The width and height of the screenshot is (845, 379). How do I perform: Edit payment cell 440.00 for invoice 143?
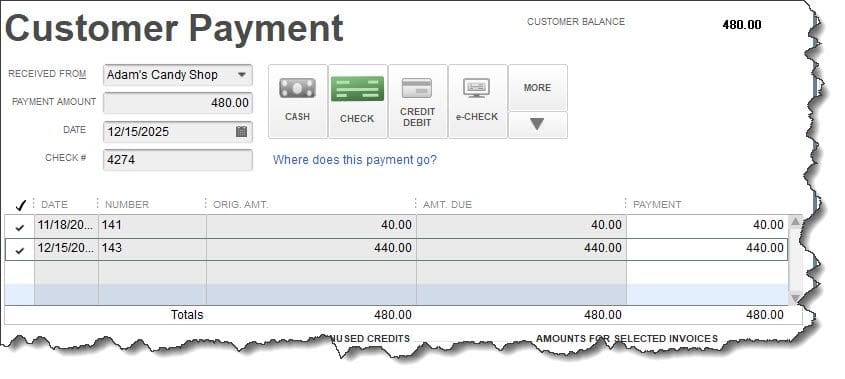click(x=707, y=249)
